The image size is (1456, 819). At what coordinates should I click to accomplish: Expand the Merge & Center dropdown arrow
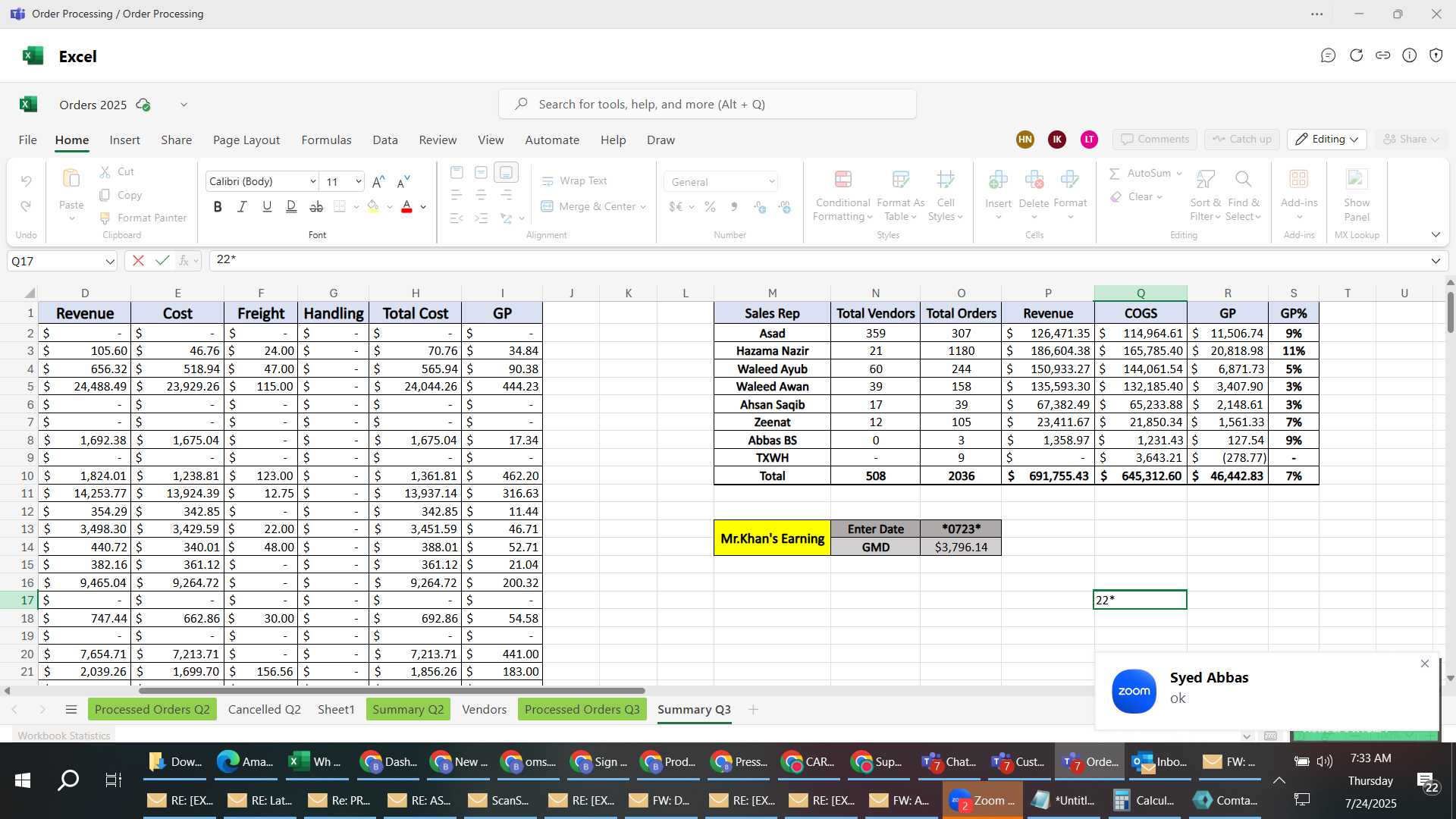643,207
